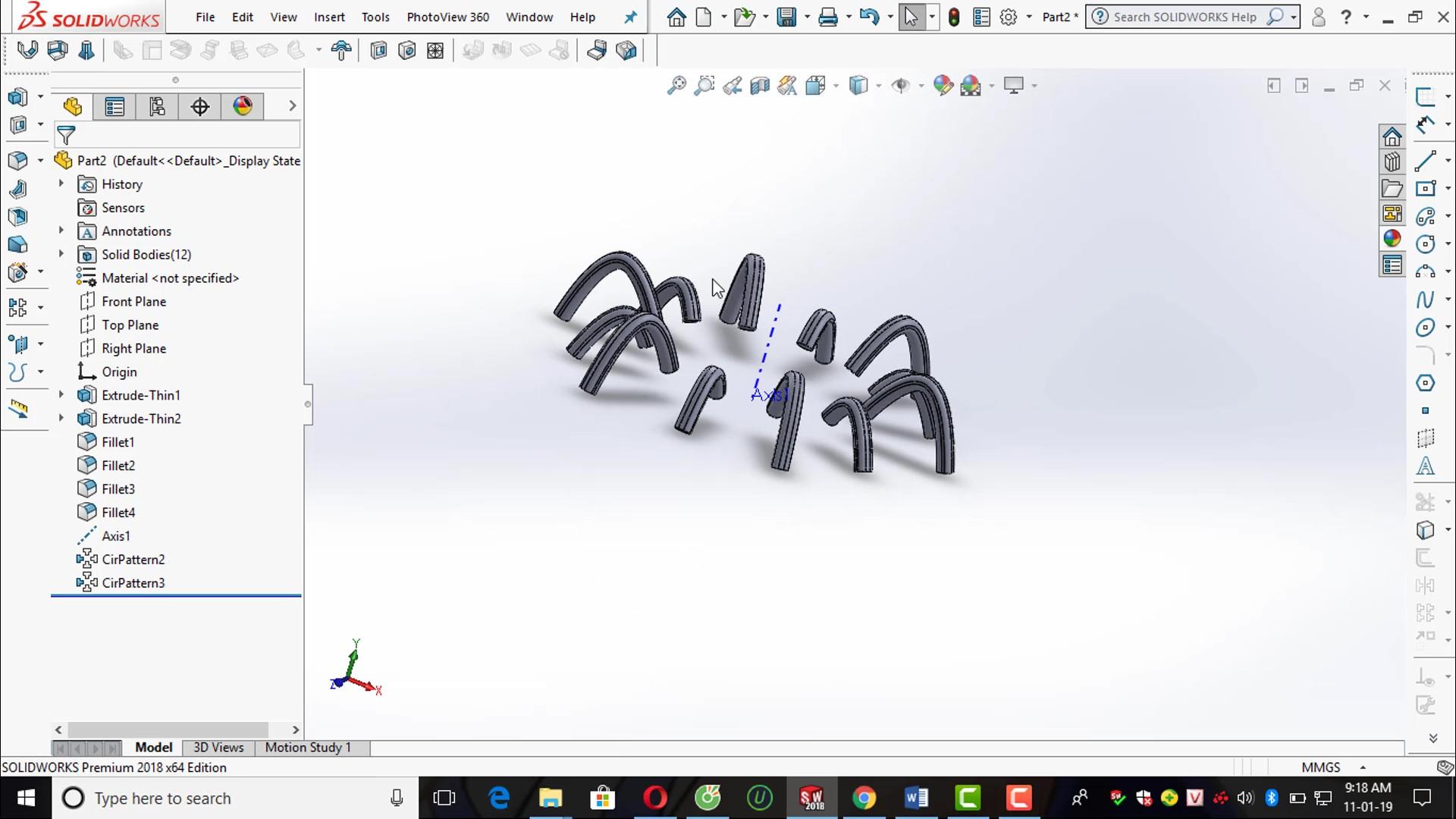
Task: Click the Search SOLIDWORKS Help field
Action: tap(1185, 17)
